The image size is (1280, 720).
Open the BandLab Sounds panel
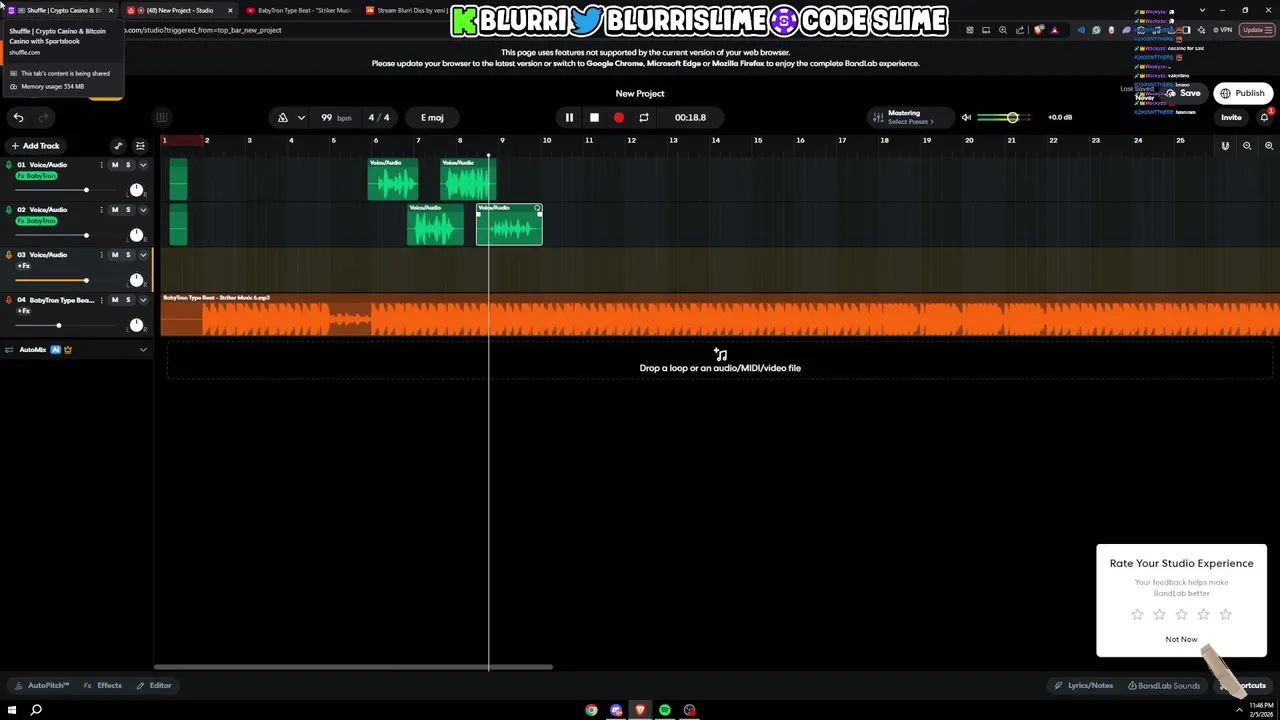(x=1164, y=686)
